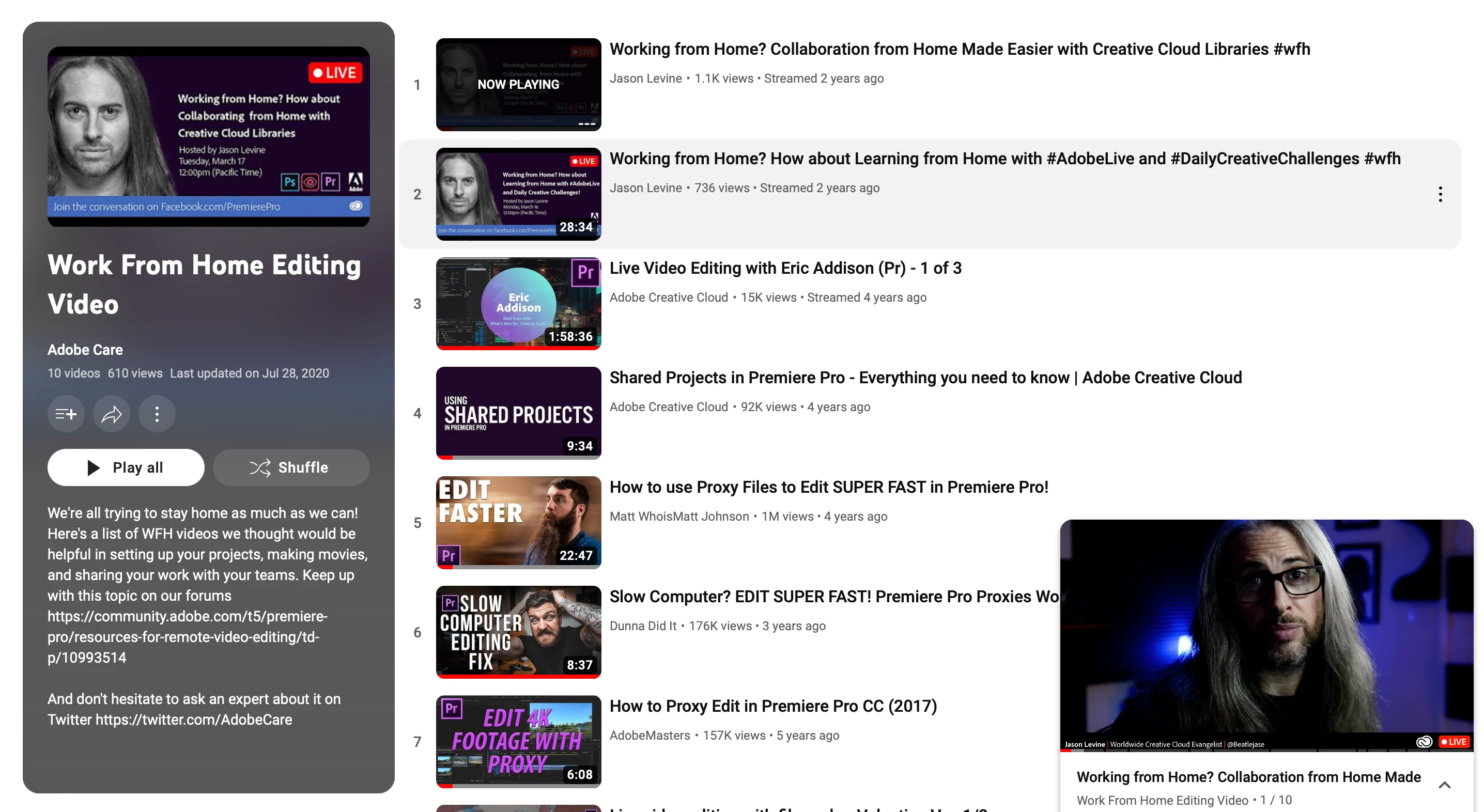Open the Slow Computer Editing Fix thumbnail
Screen dimensions: 1484x812
pyautogui.click(x=518, y=632)
